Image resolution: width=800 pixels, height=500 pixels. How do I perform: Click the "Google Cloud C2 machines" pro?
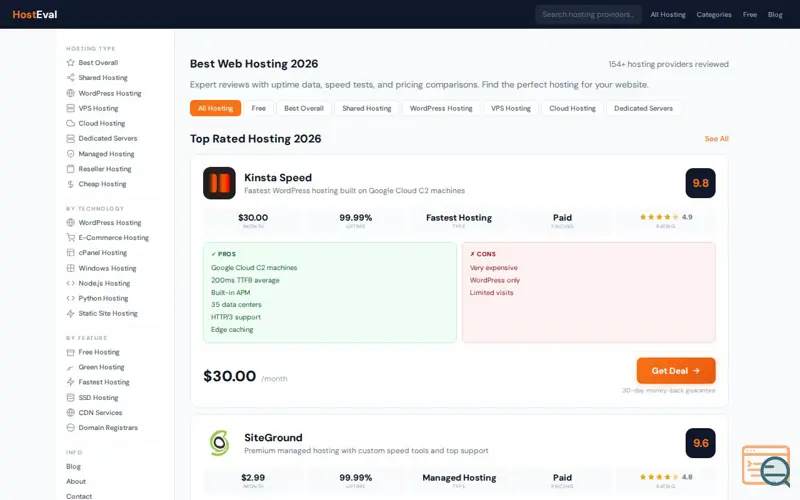(254, 267)
